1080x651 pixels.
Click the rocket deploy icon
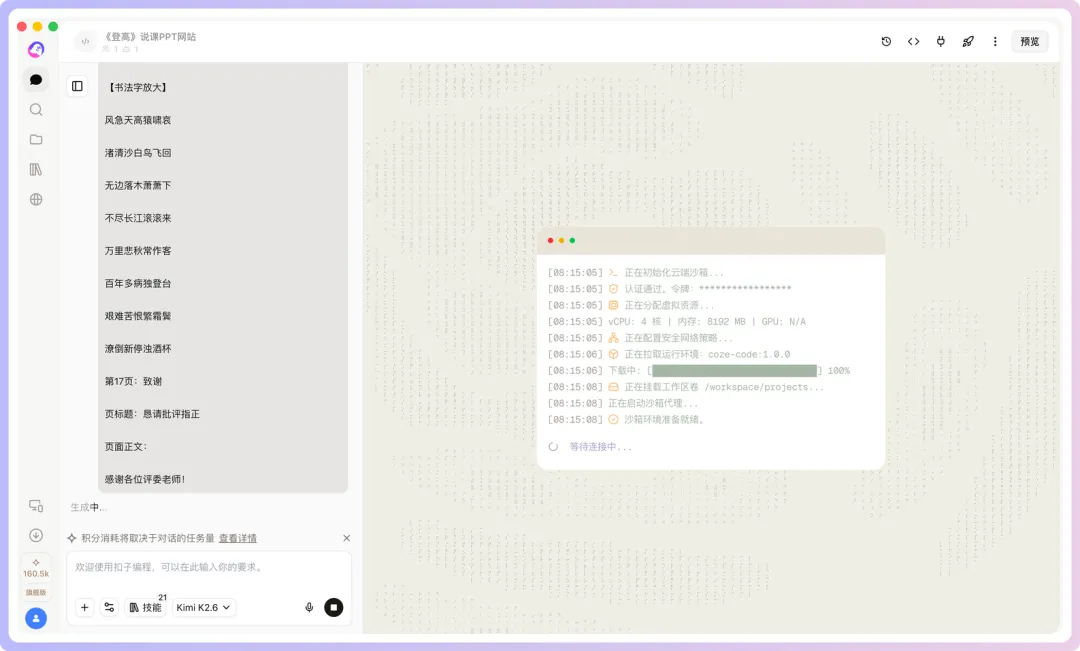(x=968, y=41)
